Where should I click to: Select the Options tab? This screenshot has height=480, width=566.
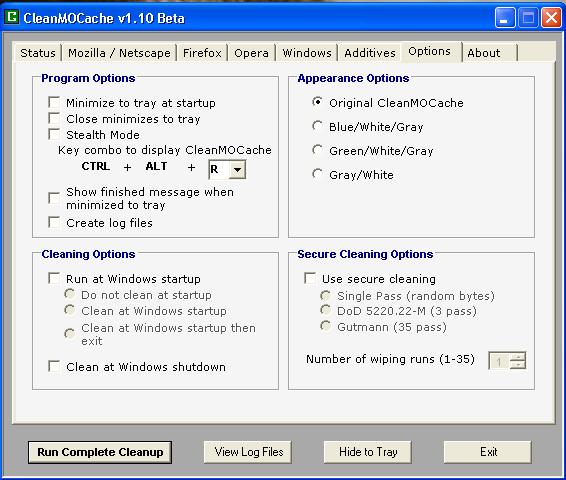click(x=430, y=52)
